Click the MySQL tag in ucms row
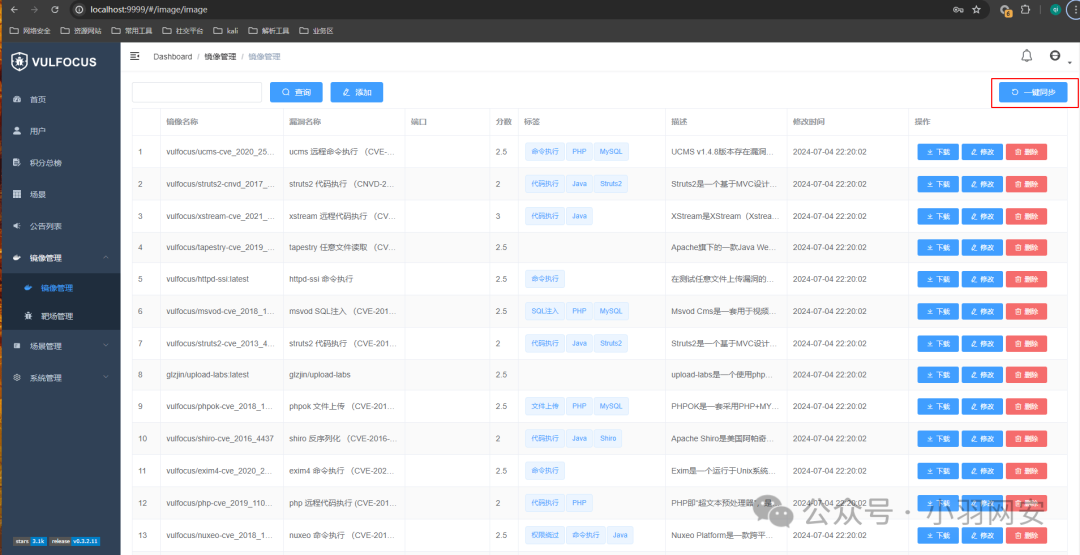 pos(611,151)
